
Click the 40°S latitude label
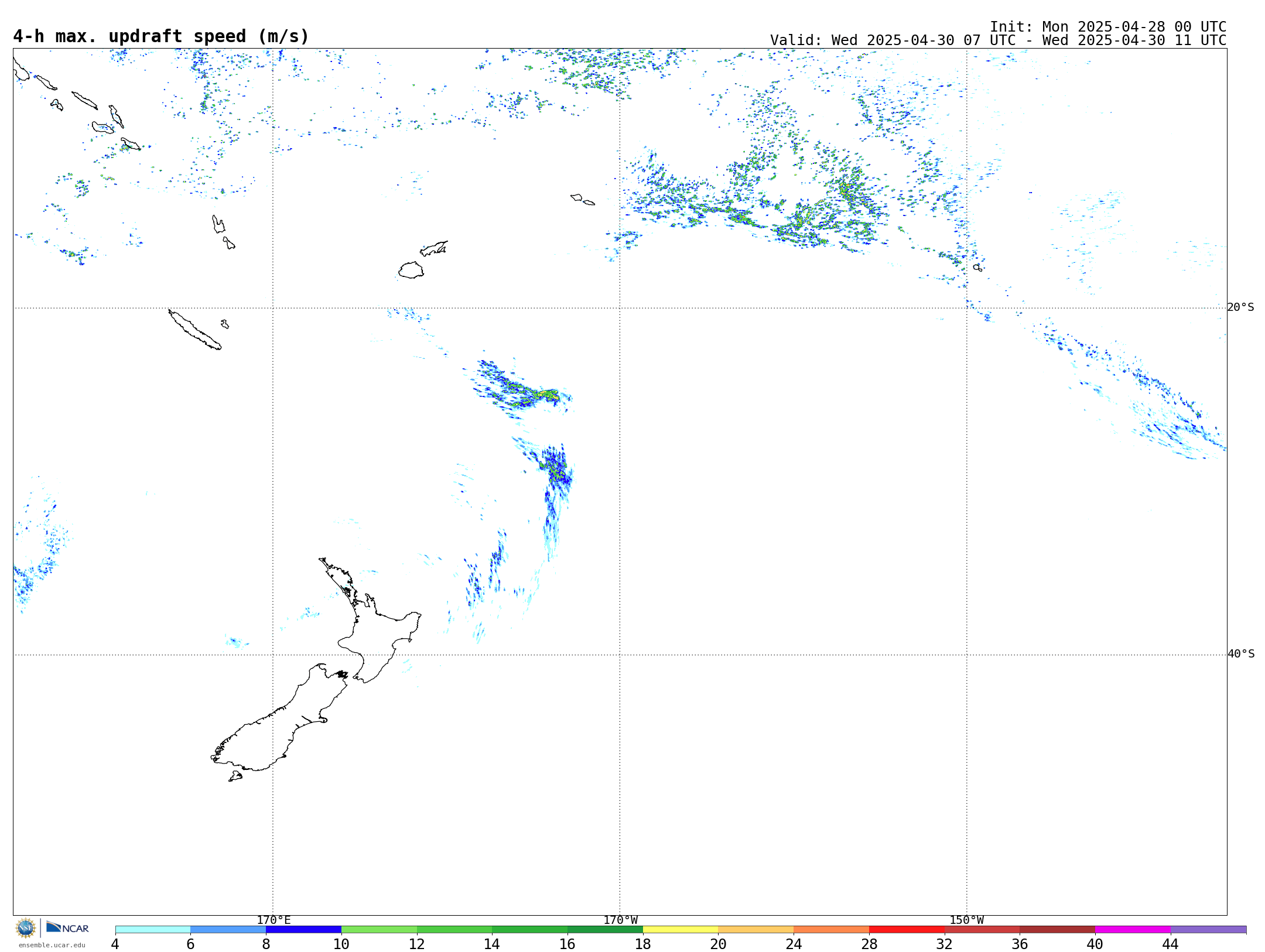pos(1241,654)
